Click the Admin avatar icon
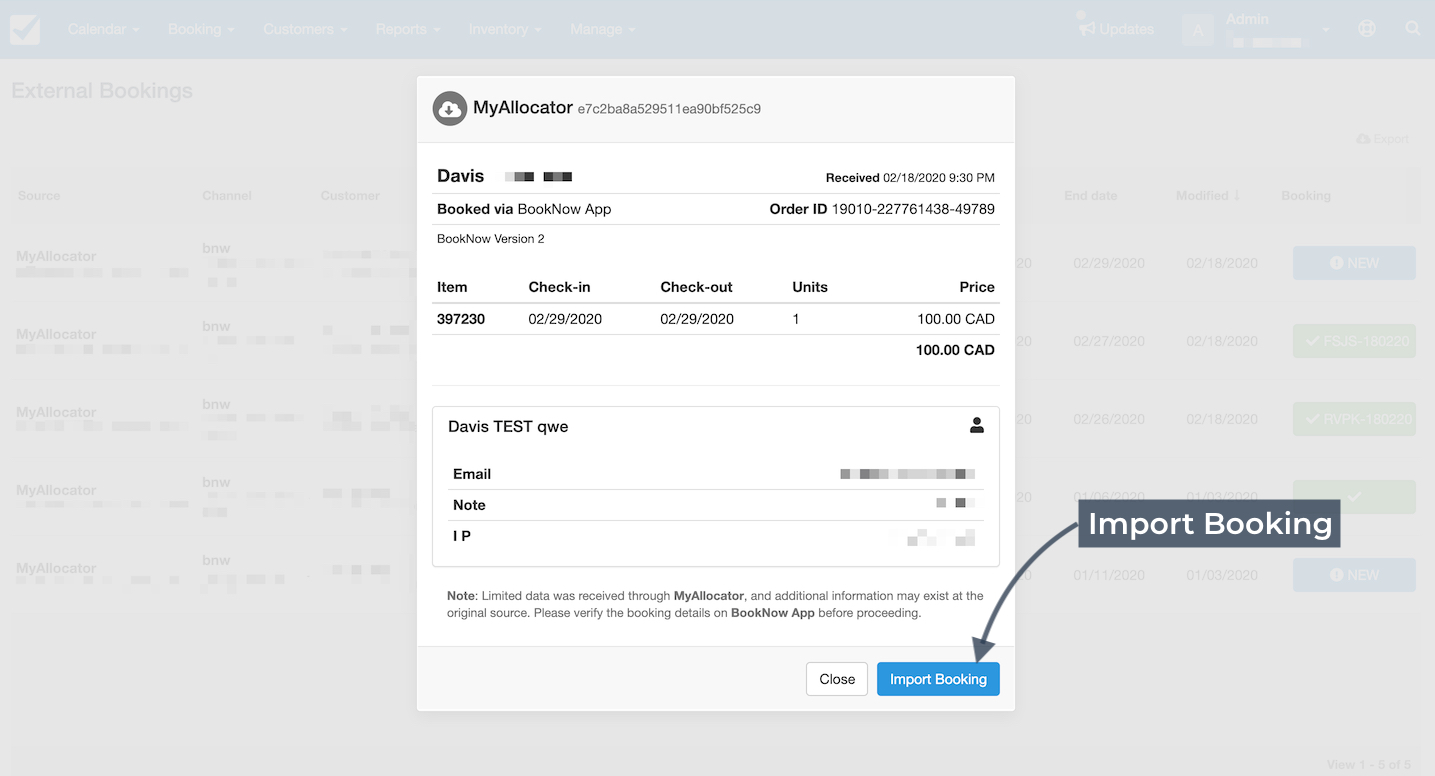This screenshot has width=1435, height=776. 1197,29
